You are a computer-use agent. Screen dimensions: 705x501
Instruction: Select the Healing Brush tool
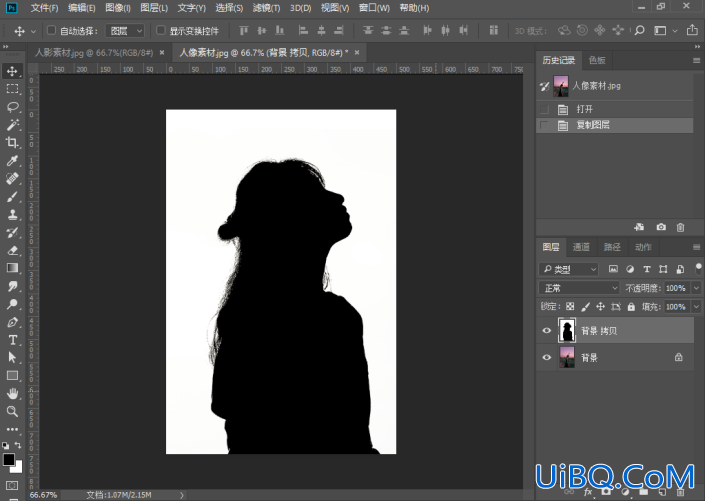(12, 179)
